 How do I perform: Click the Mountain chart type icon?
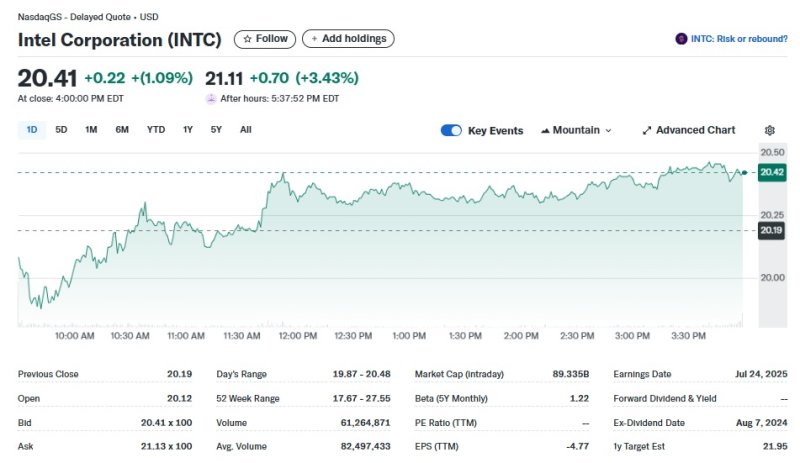pyautogui.click(x=545, y=130)
